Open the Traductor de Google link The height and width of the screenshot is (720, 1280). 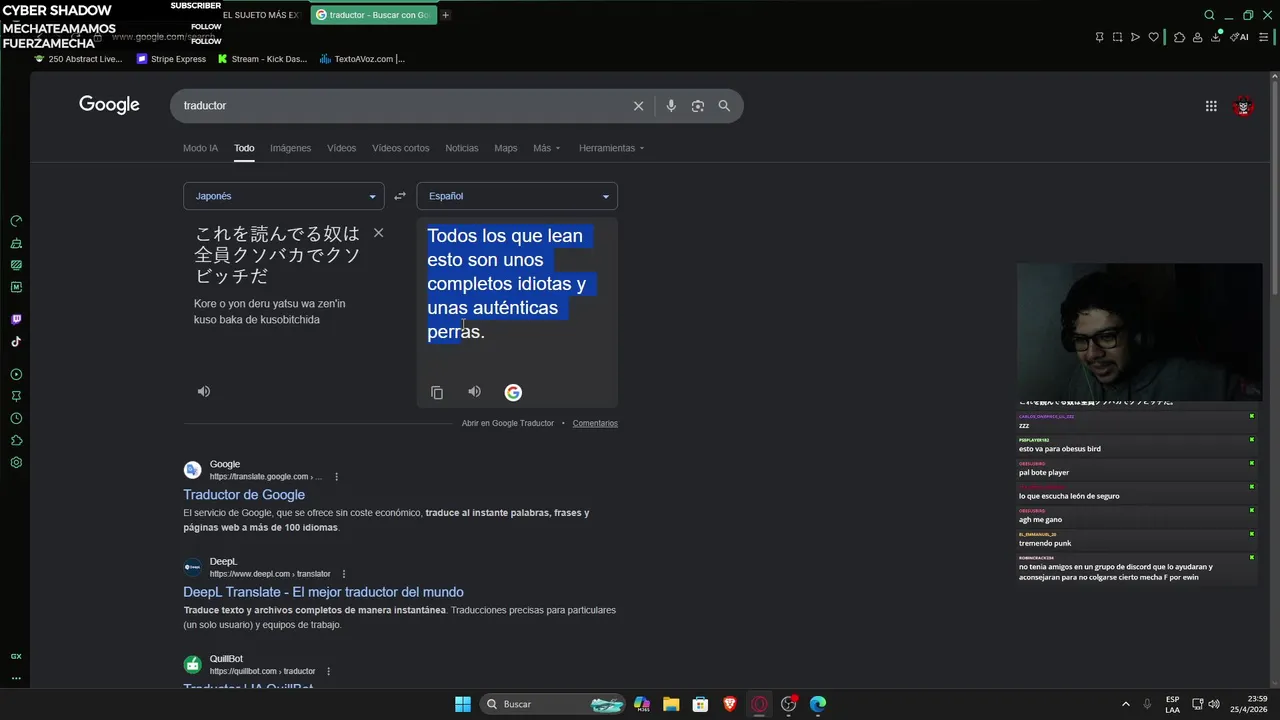click(244, 495)
